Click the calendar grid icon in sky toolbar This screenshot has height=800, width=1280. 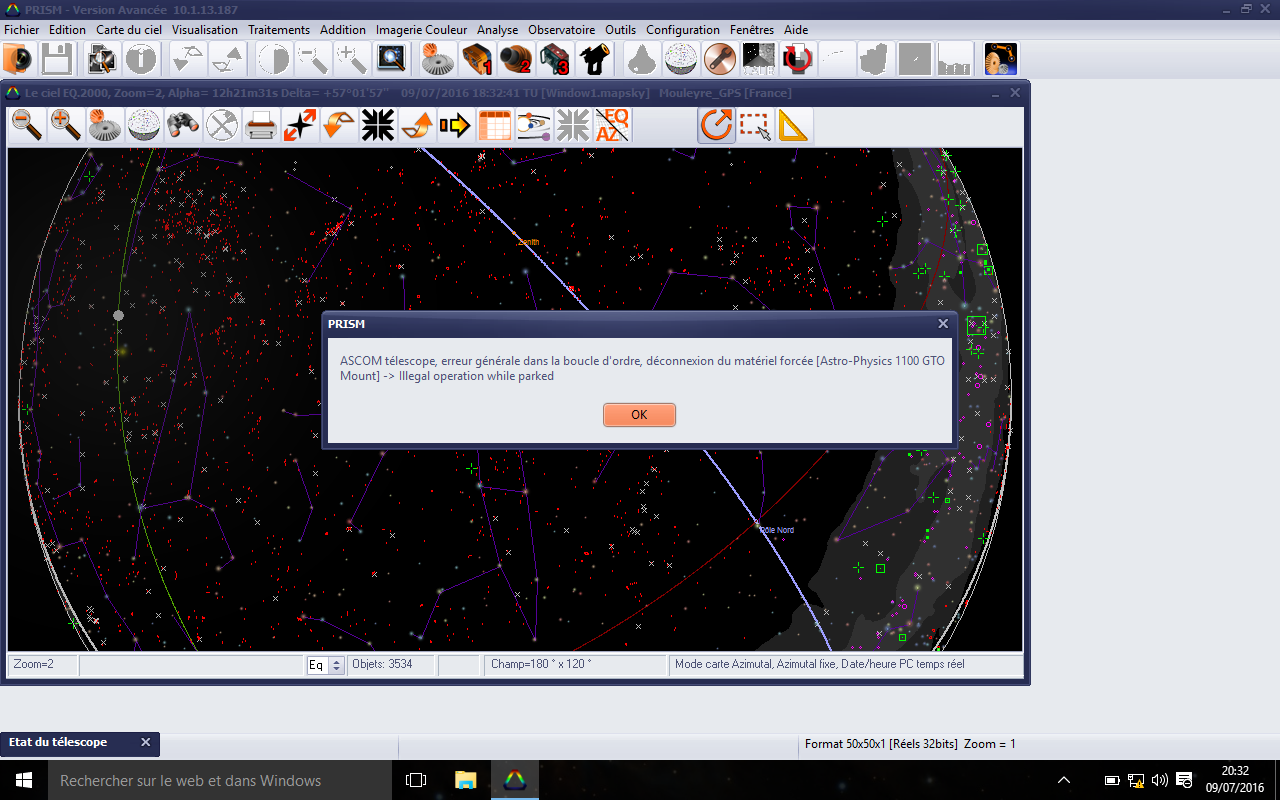click(495, 126)
